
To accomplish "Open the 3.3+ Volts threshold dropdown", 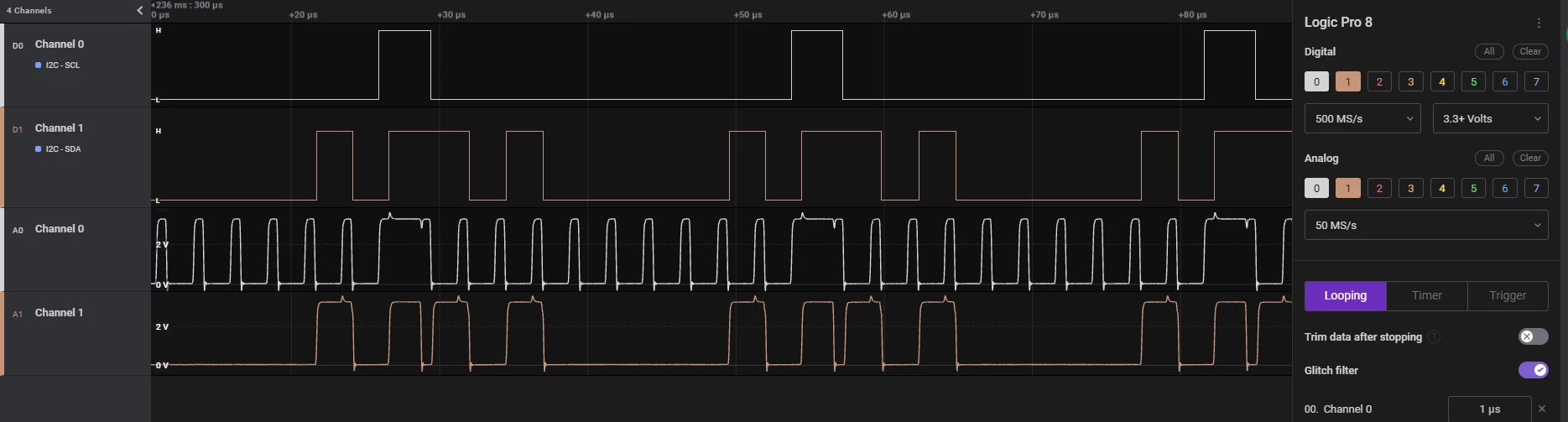I will (1490, 118).
